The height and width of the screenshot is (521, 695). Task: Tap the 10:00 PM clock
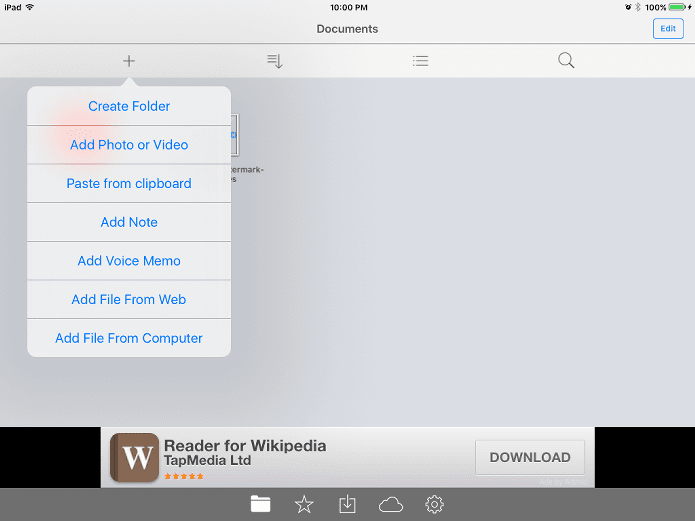coord(348,7)
